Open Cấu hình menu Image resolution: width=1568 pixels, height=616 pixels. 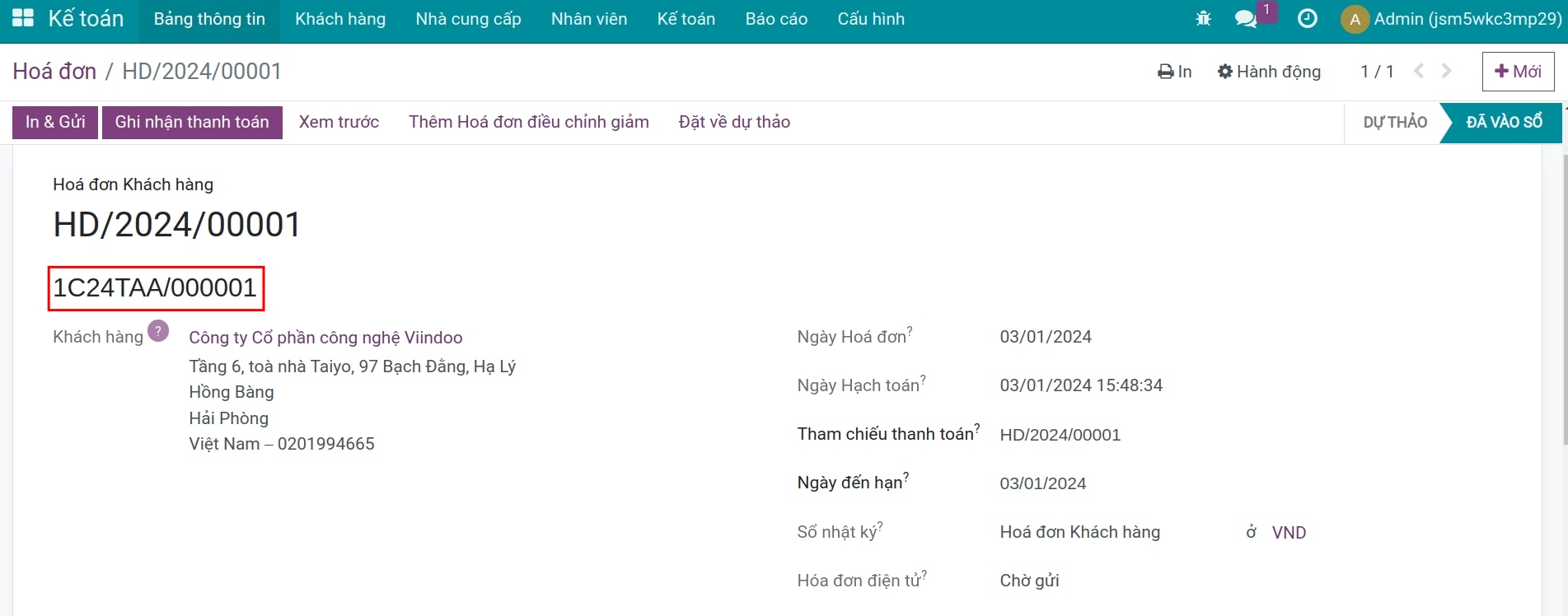(871, 19)
